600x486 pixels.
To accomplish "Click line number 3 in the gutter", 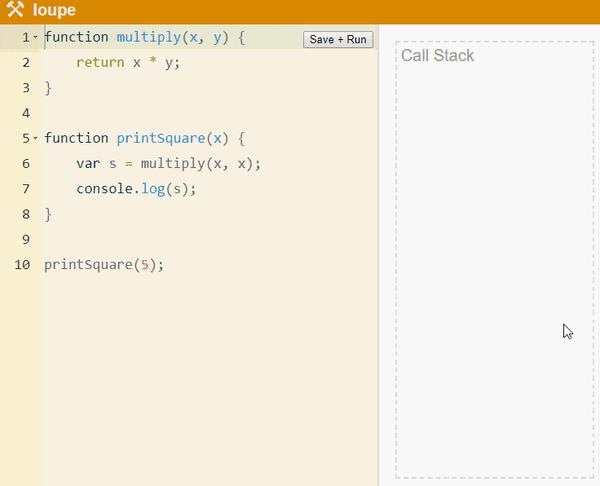I will 26,88.
